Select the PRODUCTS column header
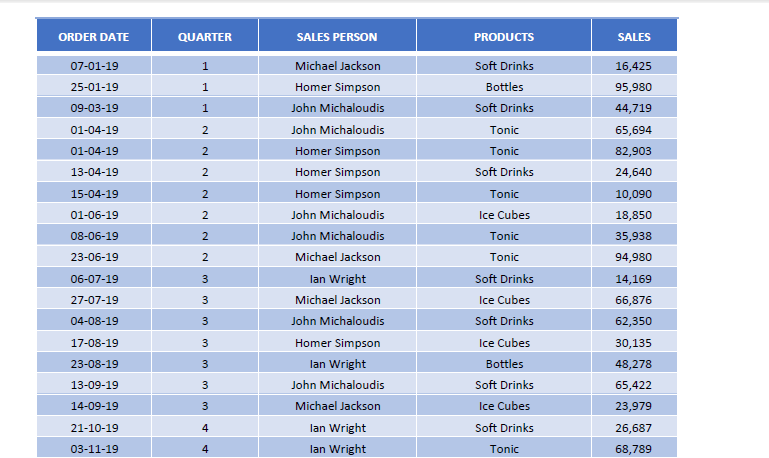Viewport: 769px width, 458px height. click(504, 35)
